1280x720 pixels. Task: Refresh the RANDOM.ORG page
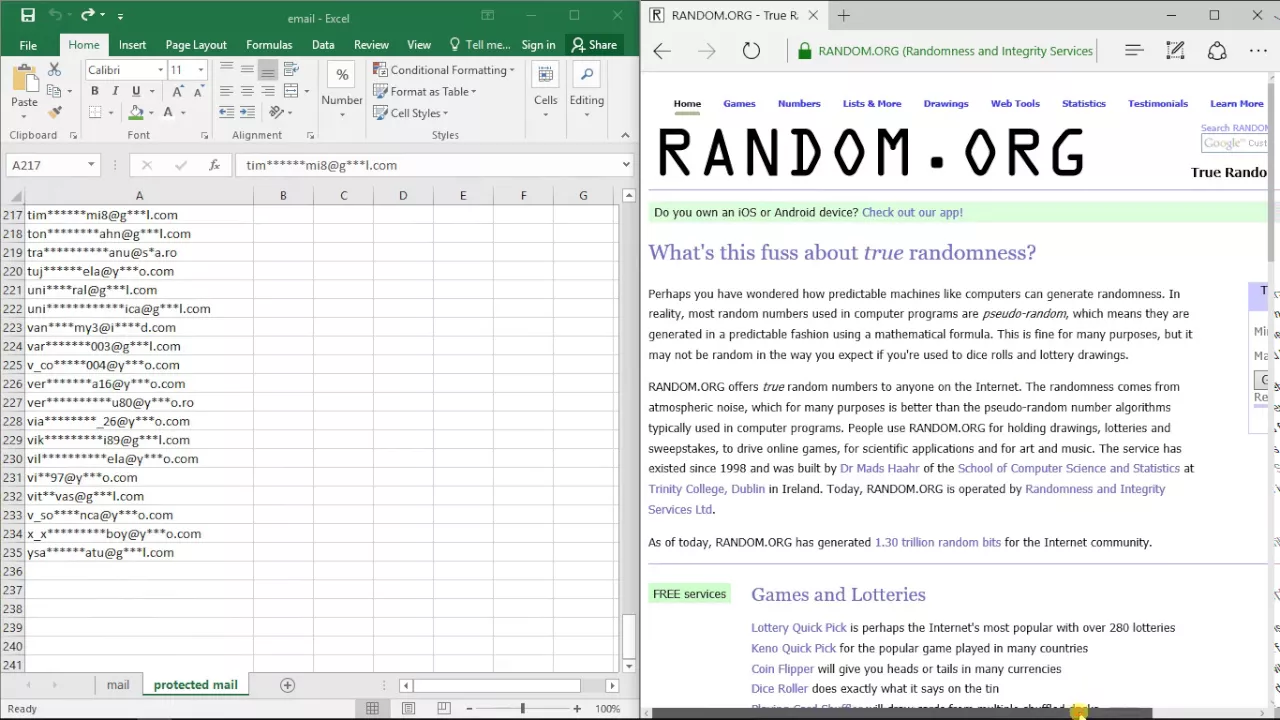(x=751, y=51)
